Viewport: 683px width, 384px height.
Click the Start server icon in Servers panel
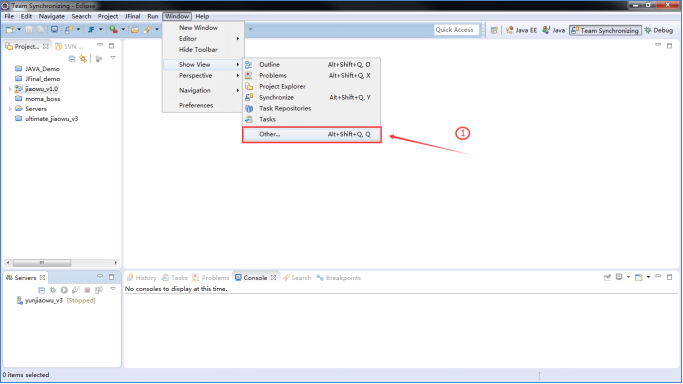[x=64, y=290]
